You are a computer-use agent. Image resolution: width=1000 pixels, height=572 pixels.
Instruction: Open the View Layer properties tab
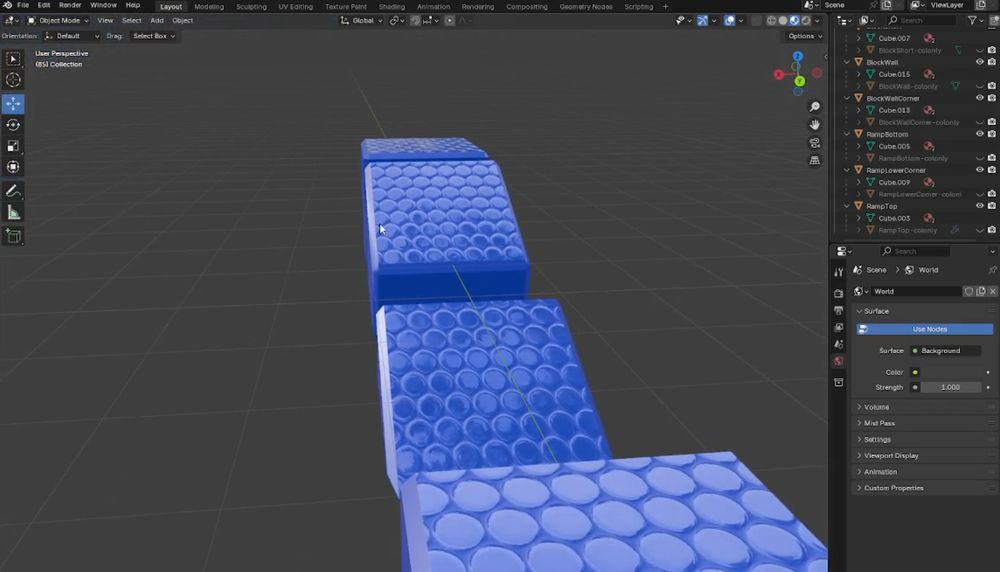pyautogui.click(x=839, y=327)
